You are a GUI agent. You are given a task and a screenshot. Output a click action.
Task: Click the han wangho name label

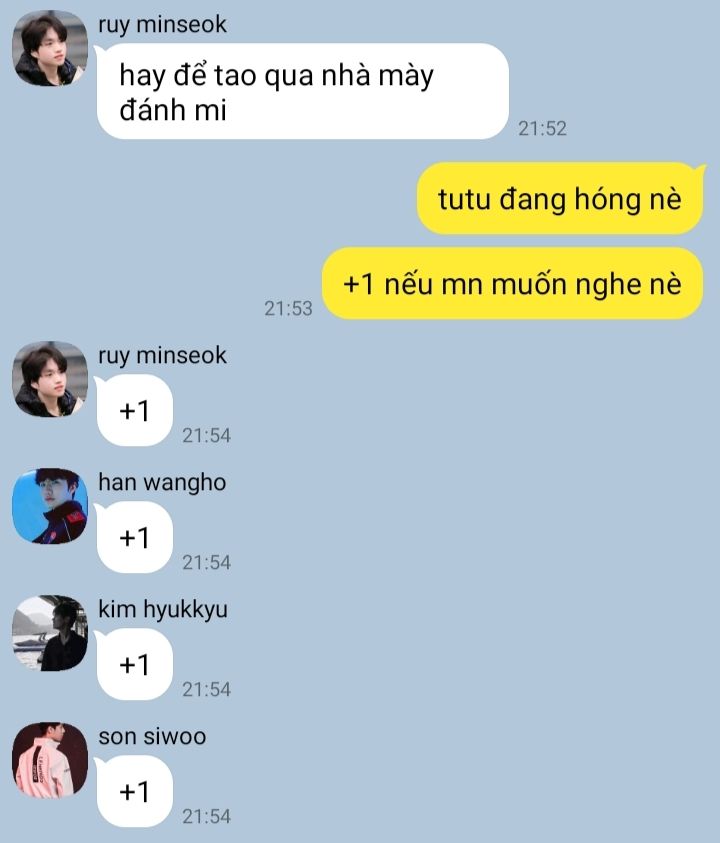tap(162, 483)
